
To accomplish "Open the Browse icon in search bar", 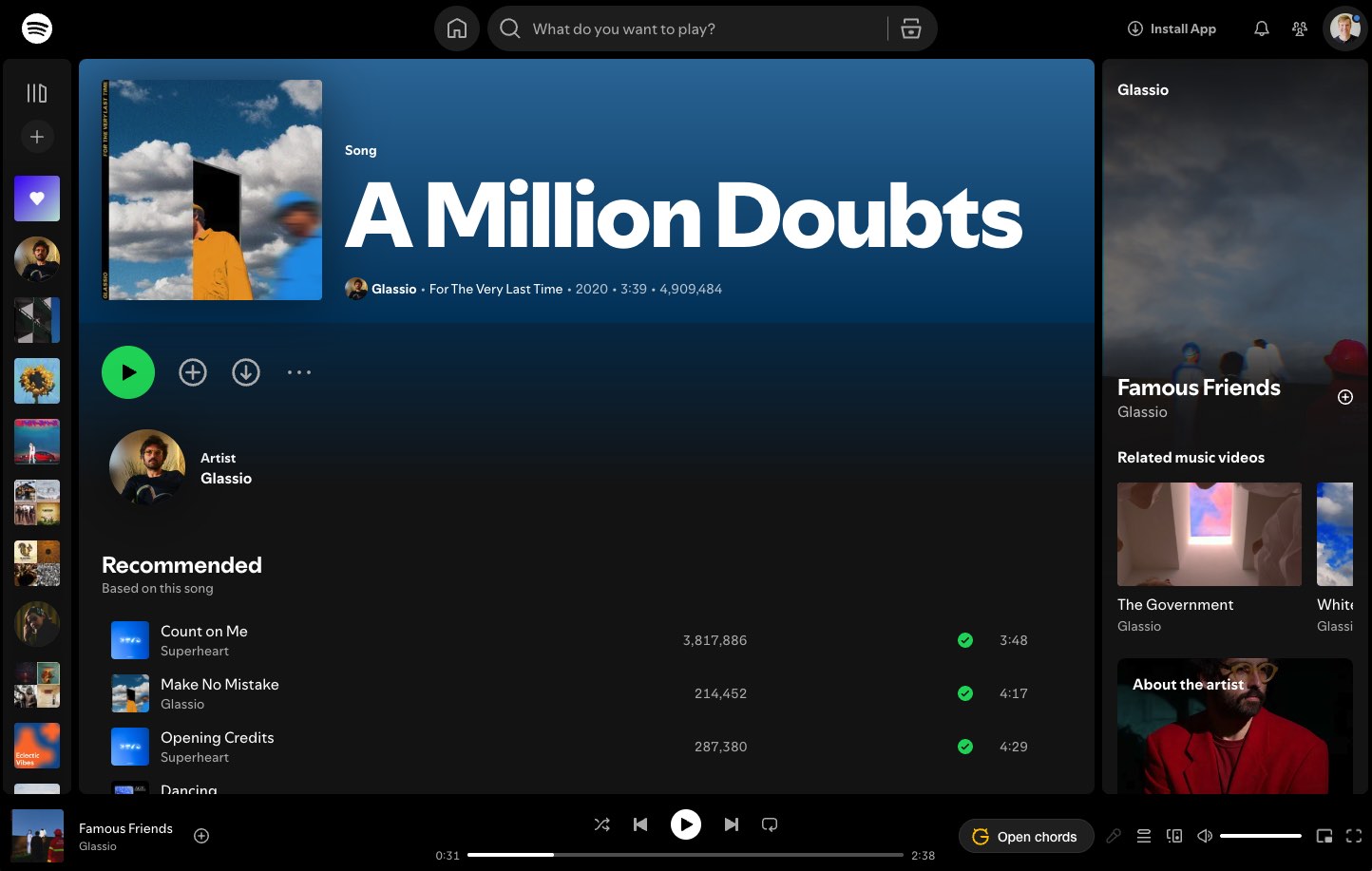I will 911,28.
